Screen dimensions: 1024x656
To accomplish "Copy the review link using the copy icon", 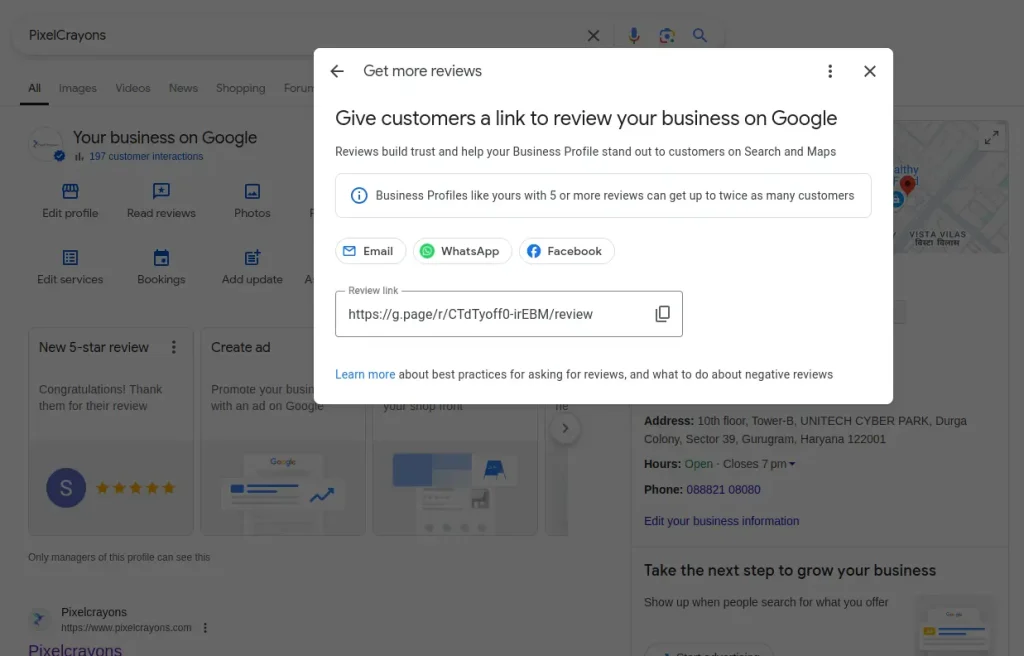I will click(x=662, y=313).
